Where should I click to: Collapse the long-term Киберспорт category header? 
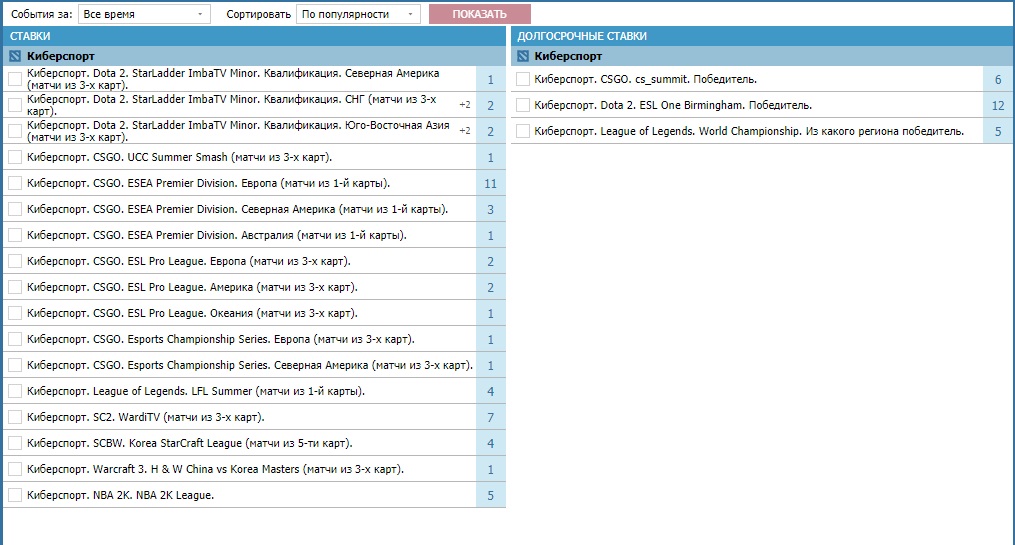click(763, 56)
